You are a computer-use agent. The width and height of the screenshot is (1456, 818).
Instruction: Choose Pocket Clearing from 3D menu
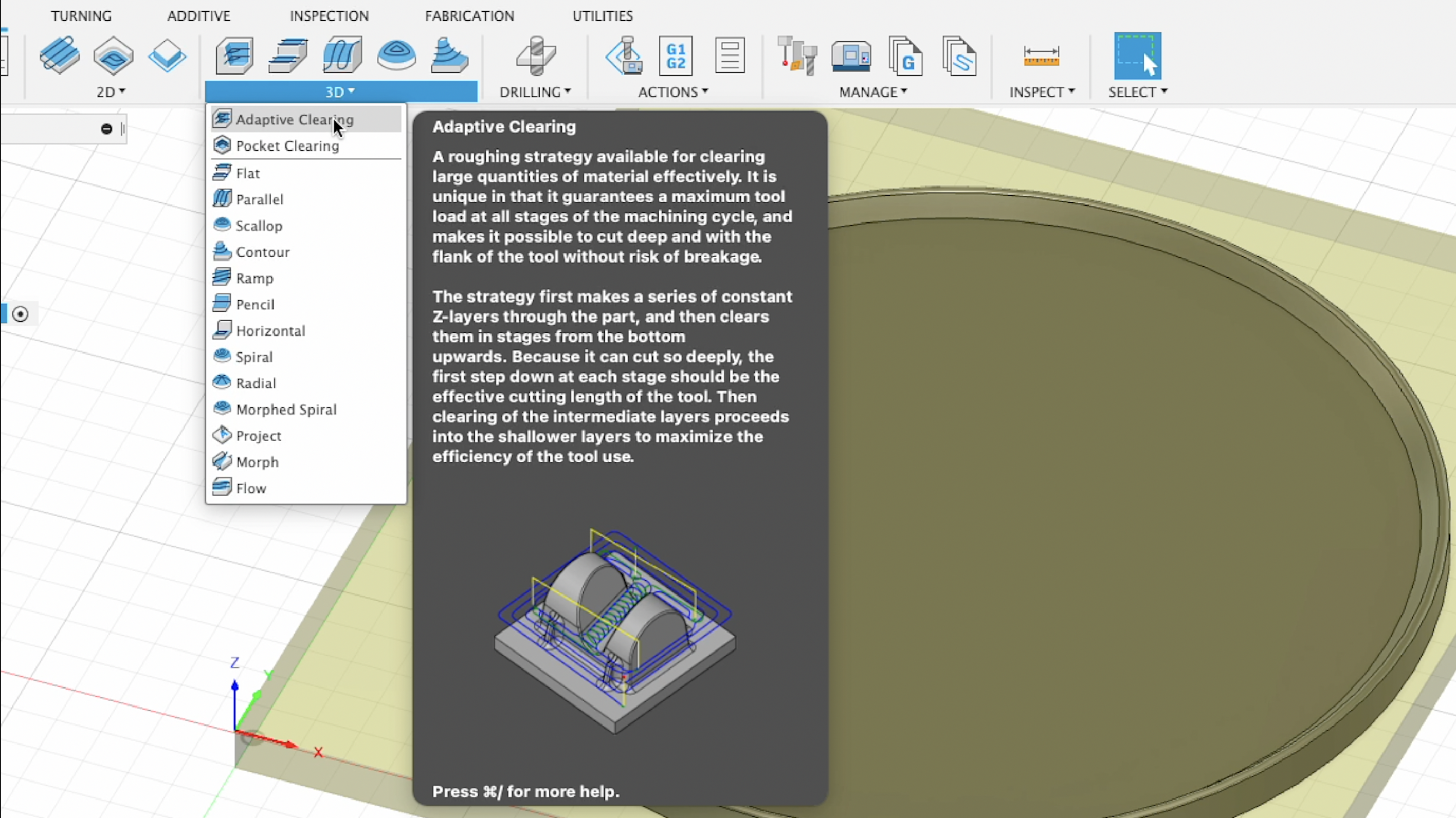click(287, 146)
